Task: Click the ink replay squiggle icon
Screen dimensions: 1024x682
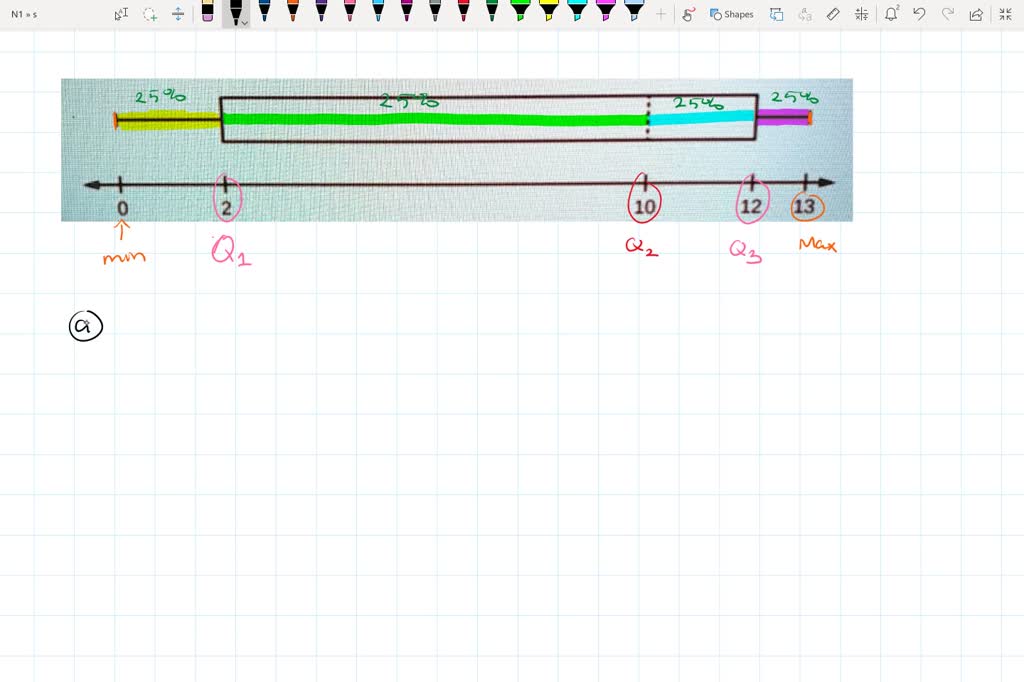Action: (690, 14)
